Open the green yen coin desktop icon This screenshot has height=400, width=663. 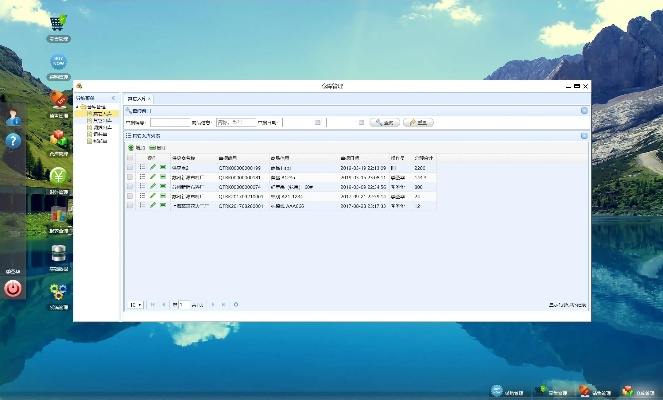point(58,176)
